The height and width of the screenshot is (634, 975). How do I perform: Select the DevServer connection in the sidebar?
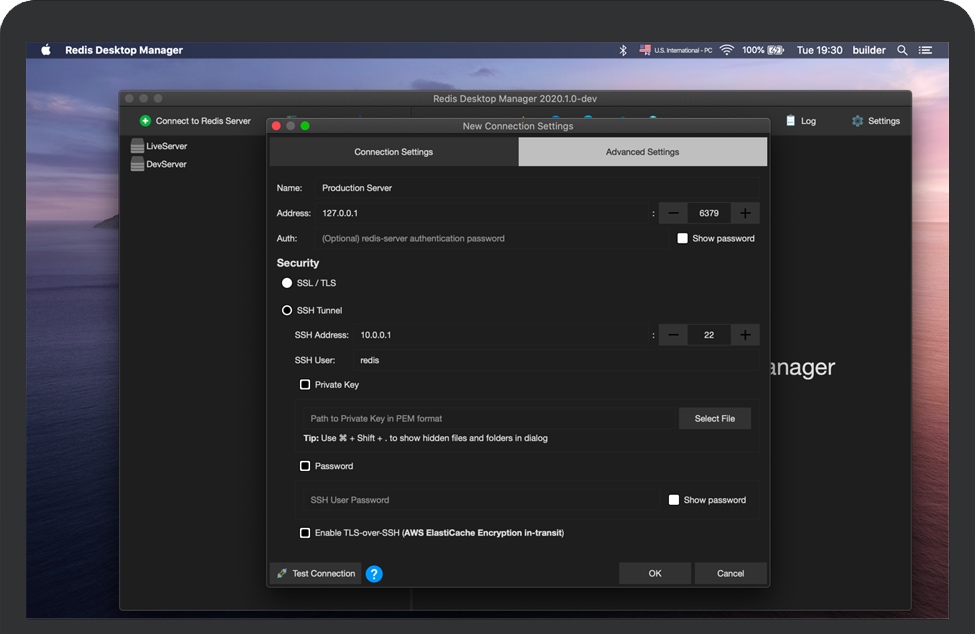click(x=165, y=164)
